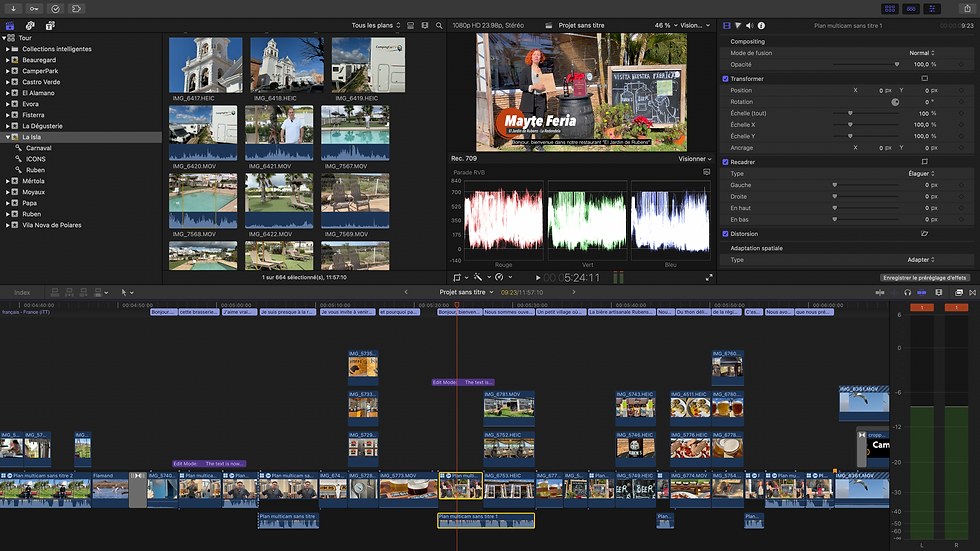Click Enregistrer le préréglage d'effets button
The width and height of the screenshot is (980, 551).
tap(924, 278)
